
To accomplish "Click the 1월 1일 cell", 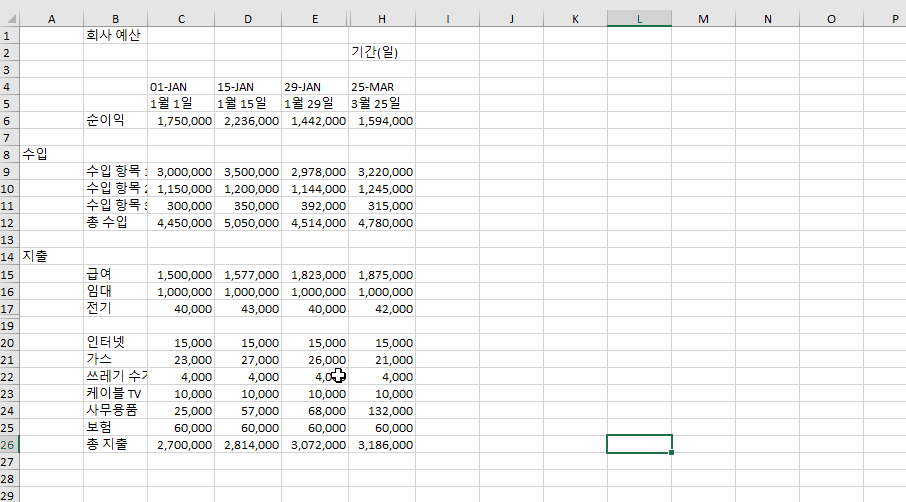I will 181,103.
